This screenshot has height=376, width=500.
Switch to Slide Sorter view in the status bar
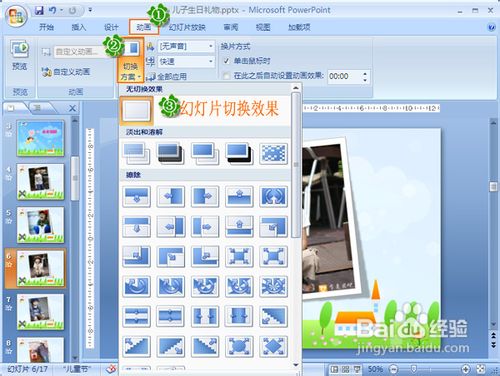[346, 369]
